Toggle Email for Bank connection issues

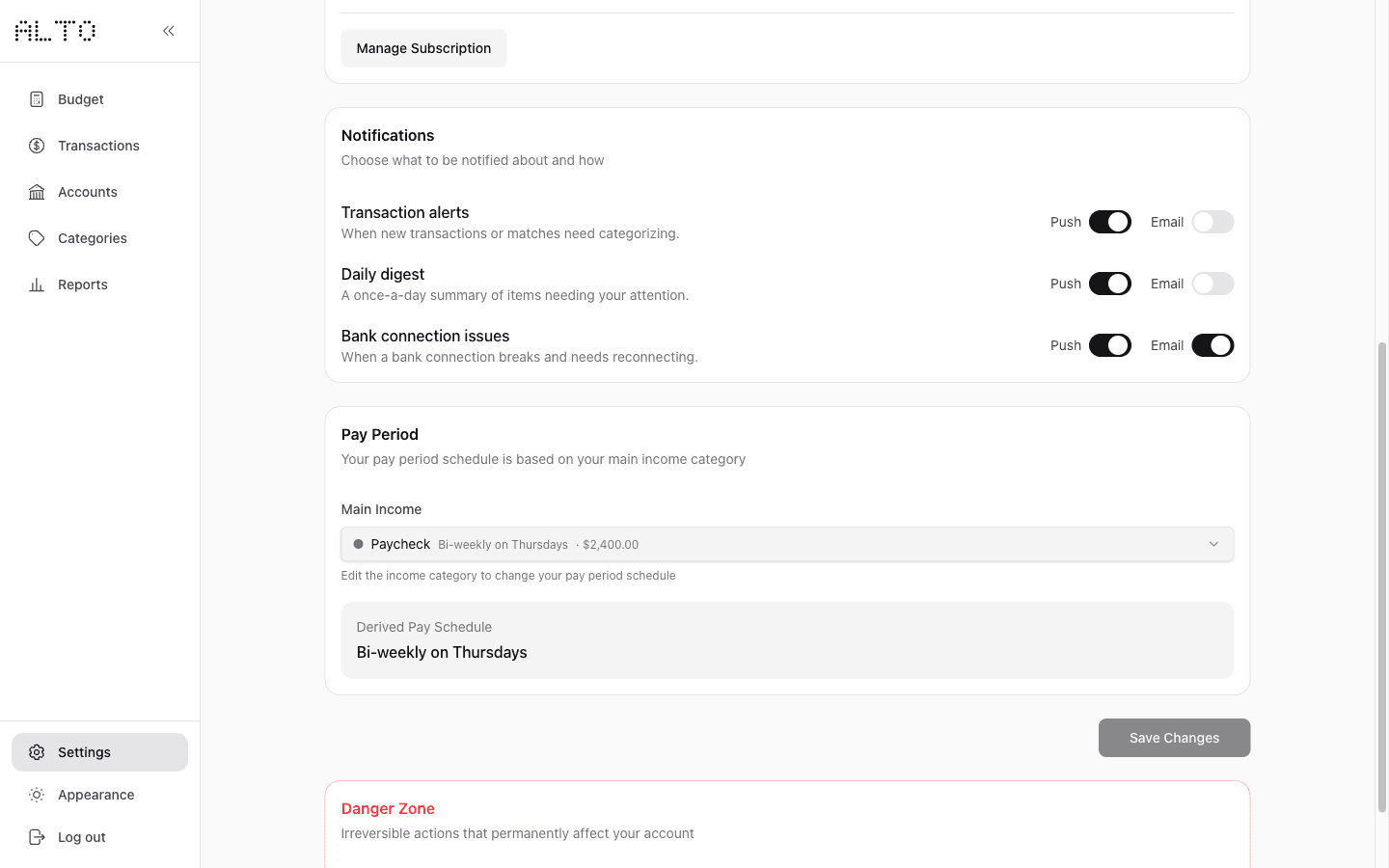pyautogui.click(x=1212, y=345)
